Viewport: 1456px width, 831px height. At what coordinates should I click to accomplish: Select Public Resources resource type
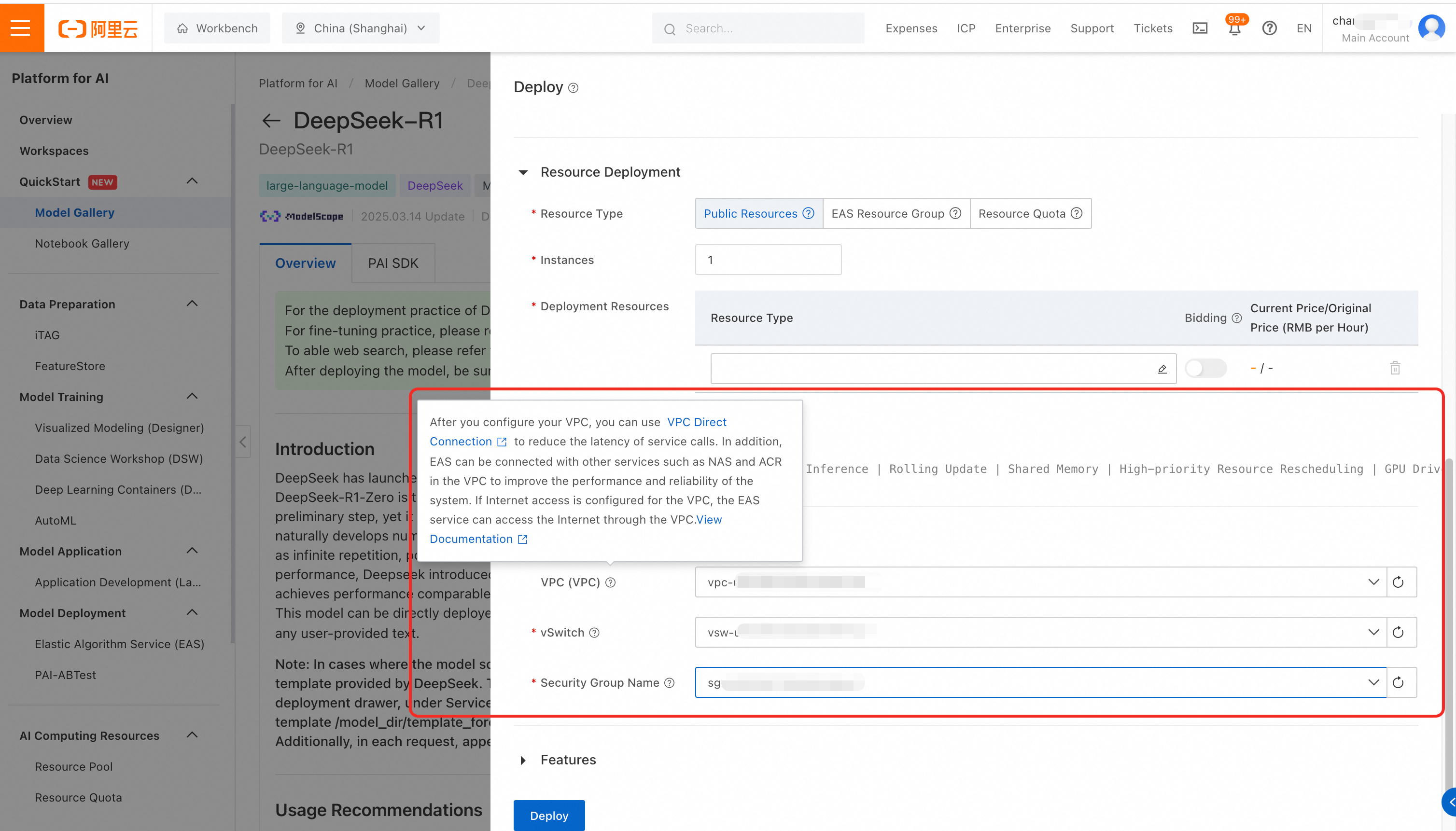[759, 213]
